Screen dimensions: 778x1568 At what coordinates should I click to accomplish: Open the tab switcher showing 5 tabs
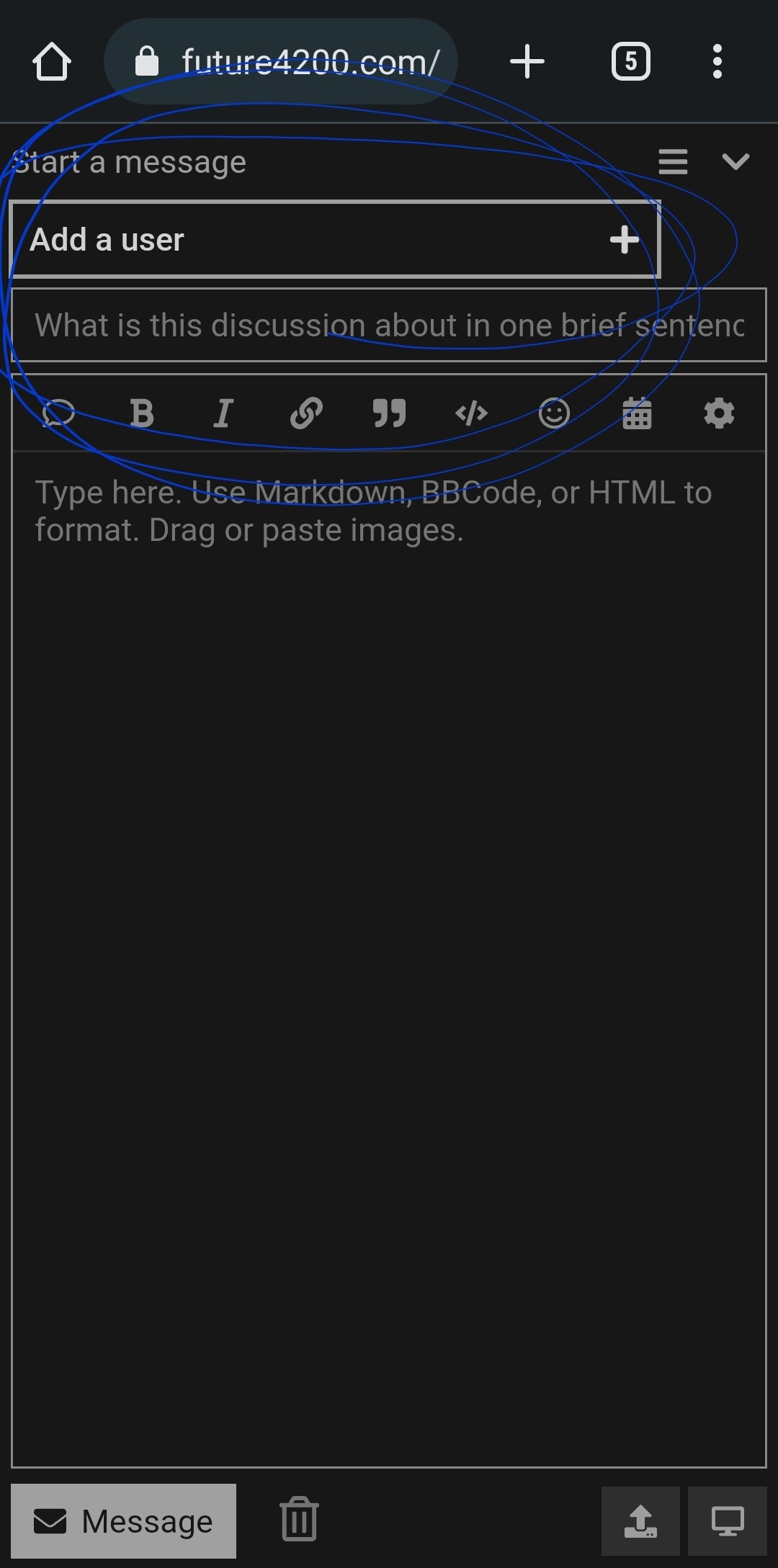click(x=630, y=62)
